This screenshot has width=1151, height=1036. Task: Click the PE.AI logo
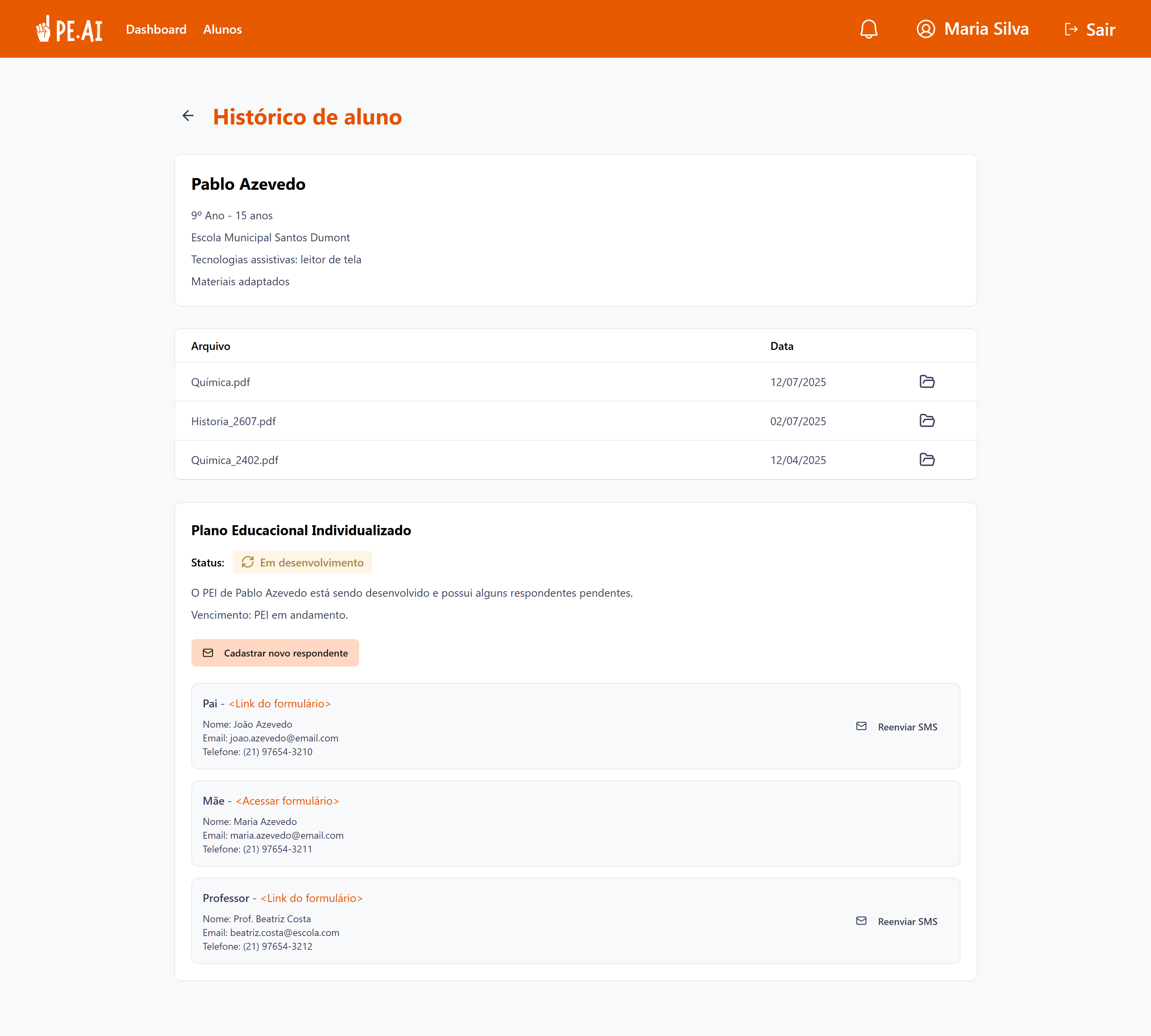(69, 29)
